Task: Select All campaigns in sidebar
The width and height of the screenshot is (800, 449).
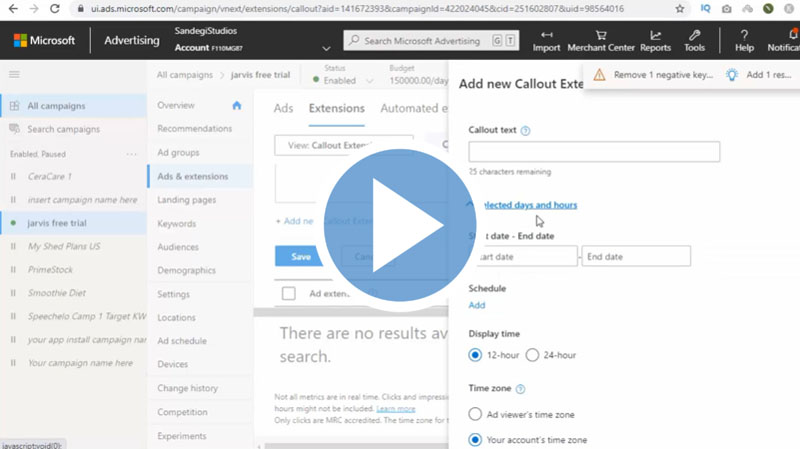Action: [56, 106]
